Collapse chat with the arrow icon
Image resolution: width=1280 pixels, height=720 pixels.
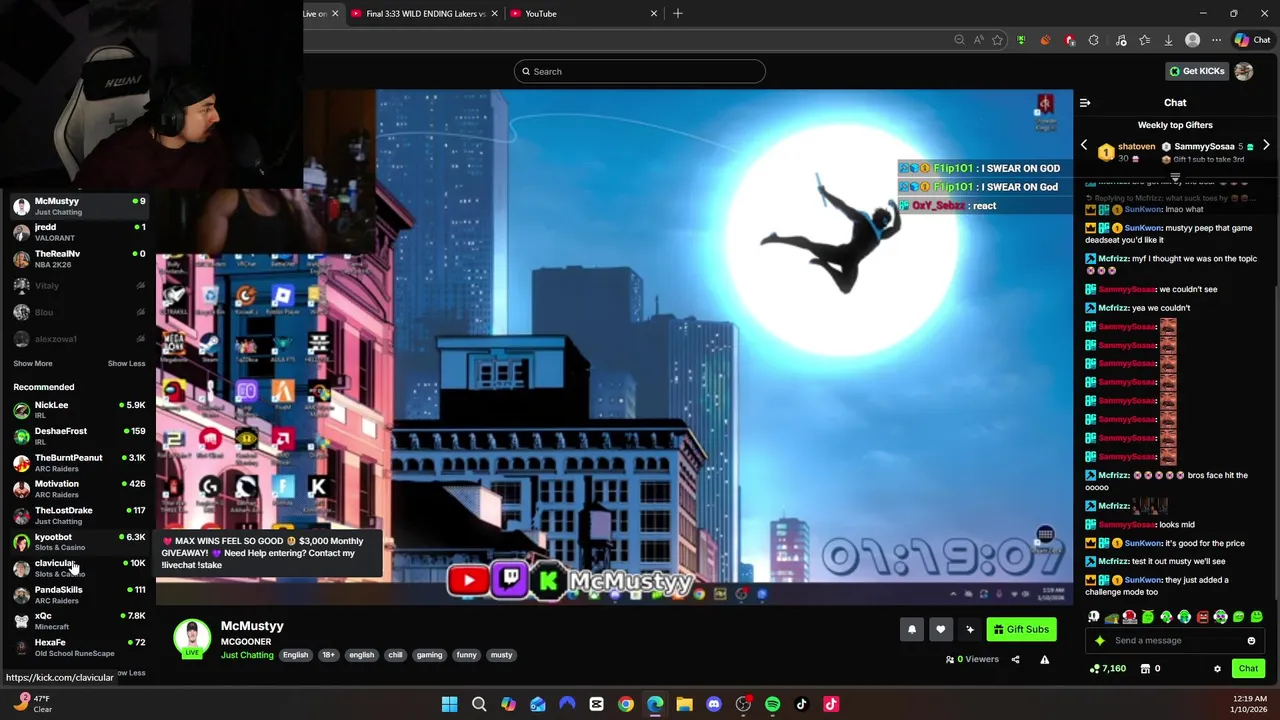[1085, 102]
